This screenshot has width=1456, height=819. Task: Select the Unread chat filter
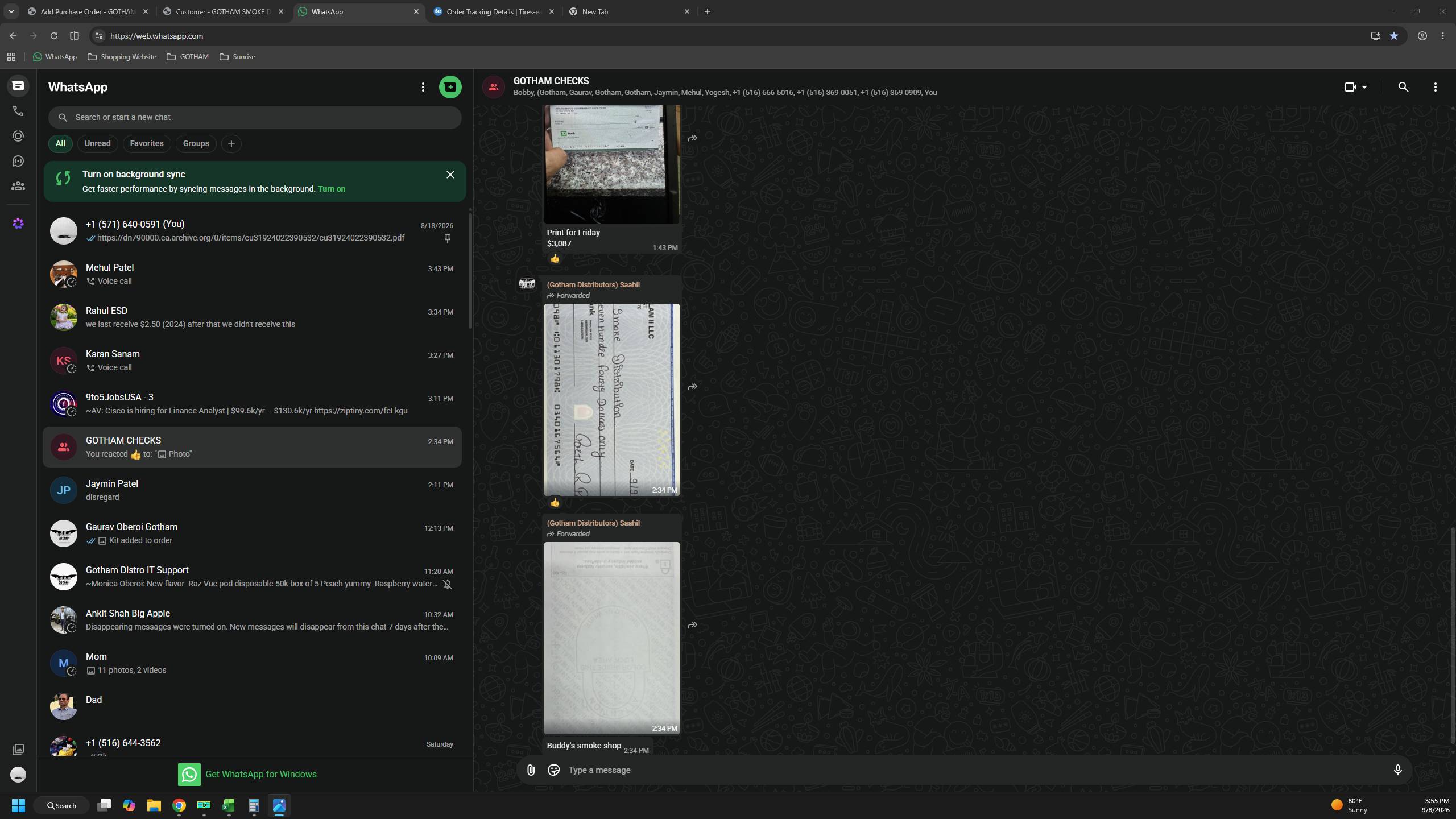97,143
